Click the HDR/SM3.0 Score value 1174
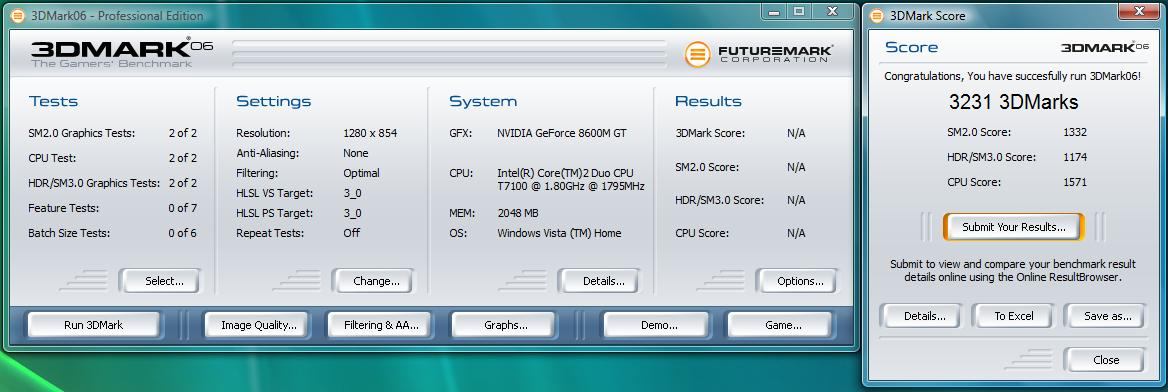Screen dimensions: 1168x392 1075,157
